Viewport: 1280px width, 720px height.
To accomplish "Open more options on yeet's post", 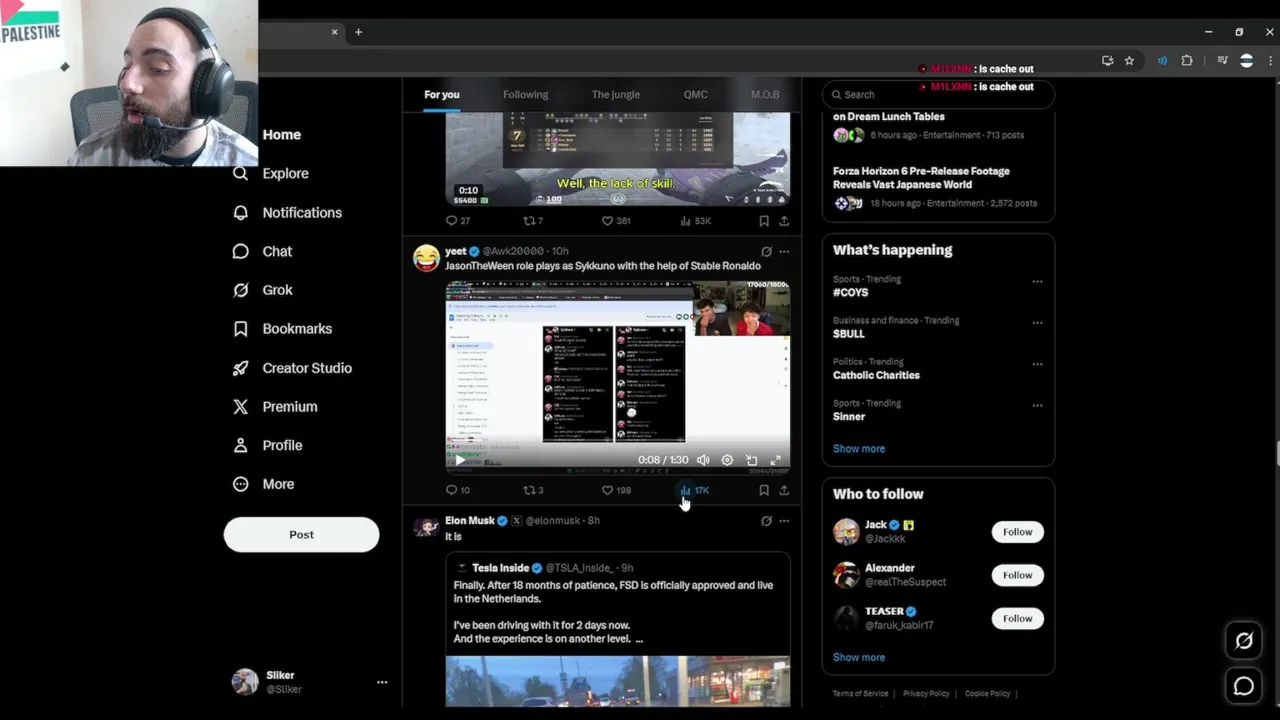I will [x=784, y=251].
